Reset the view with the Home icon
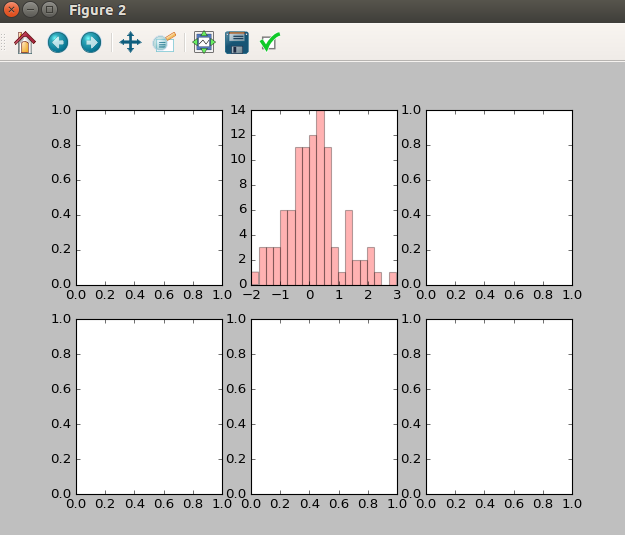This screenshot has height=535, width=625. tap(25, 42)
